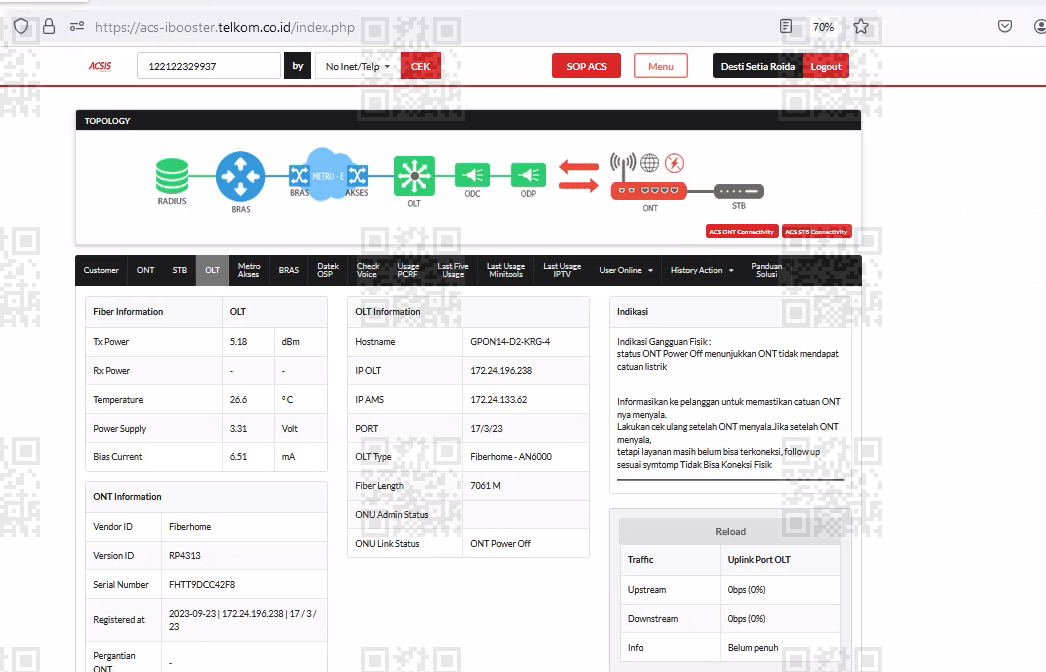
Task: Select the red ONT modem icon
Action: (648, 191)
